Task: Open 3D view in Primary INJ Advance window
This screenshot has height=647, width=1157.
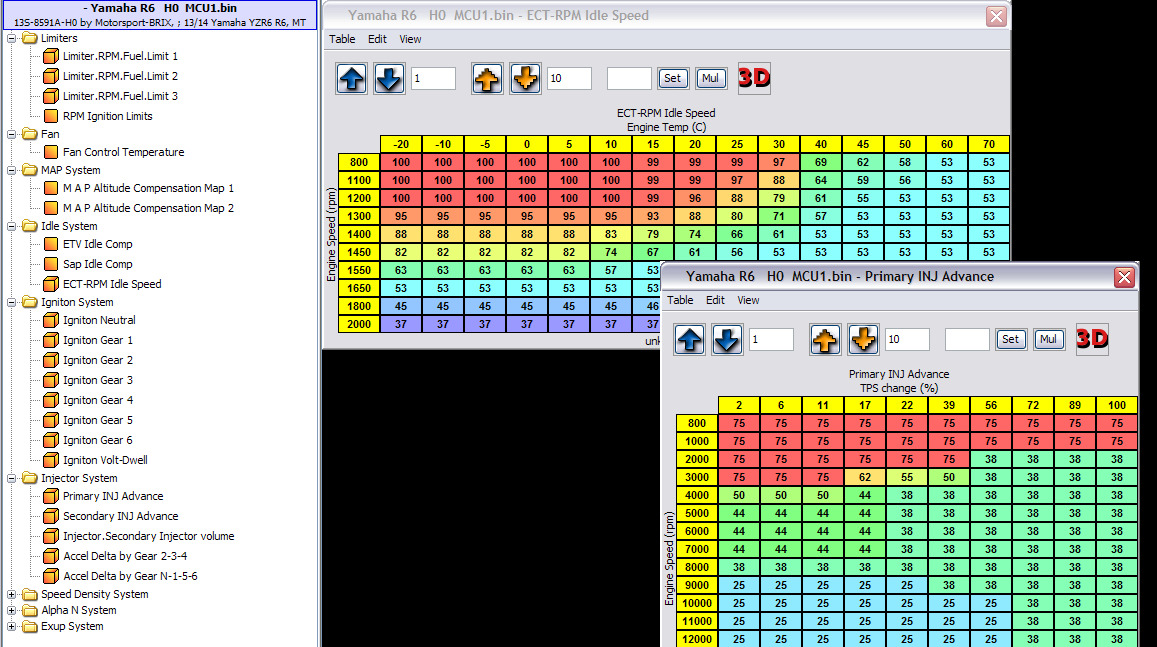Action: 1092,339
